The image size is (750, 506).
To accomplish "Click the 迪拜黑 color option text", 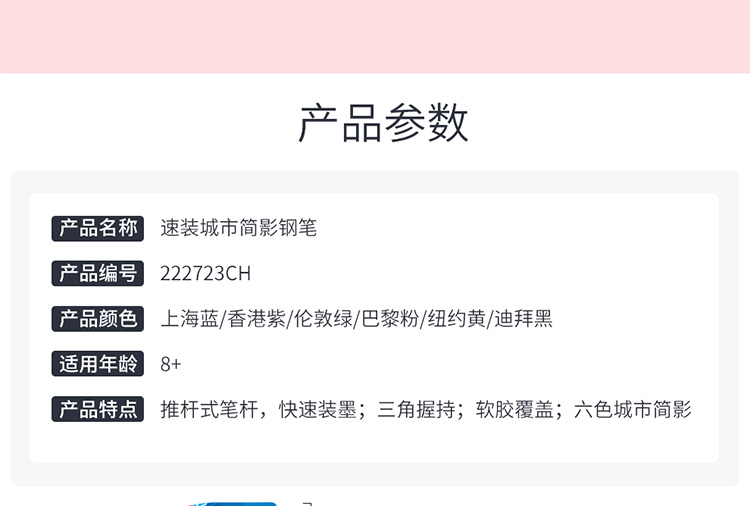I will coord(523,319).
